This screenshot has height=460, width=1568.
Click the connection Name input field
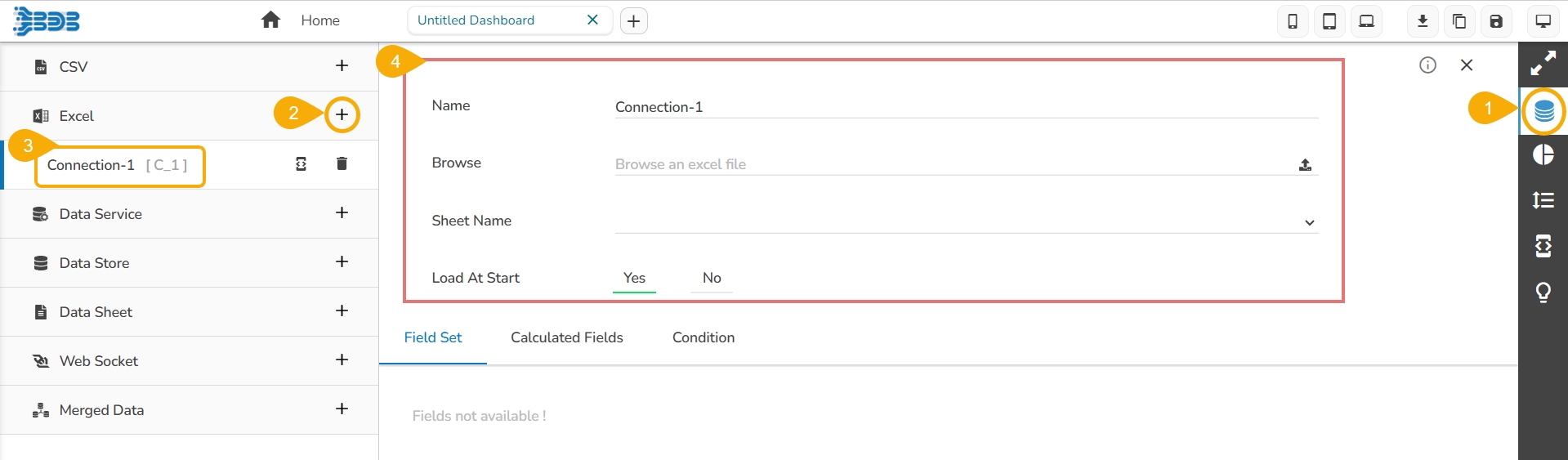(x=966, y=107)
